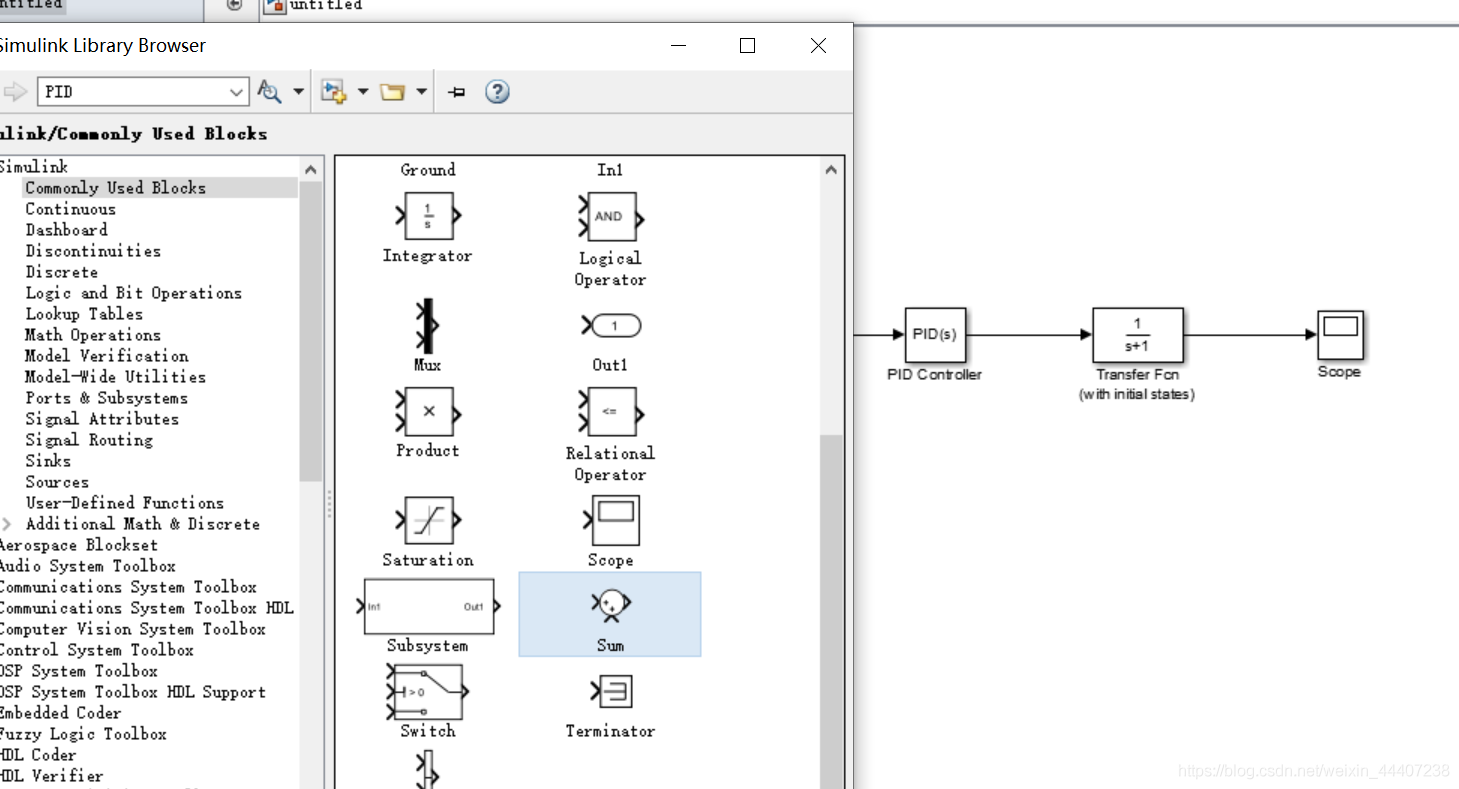
Task: Click the PID Controller block in model
Action: (935, 335)
